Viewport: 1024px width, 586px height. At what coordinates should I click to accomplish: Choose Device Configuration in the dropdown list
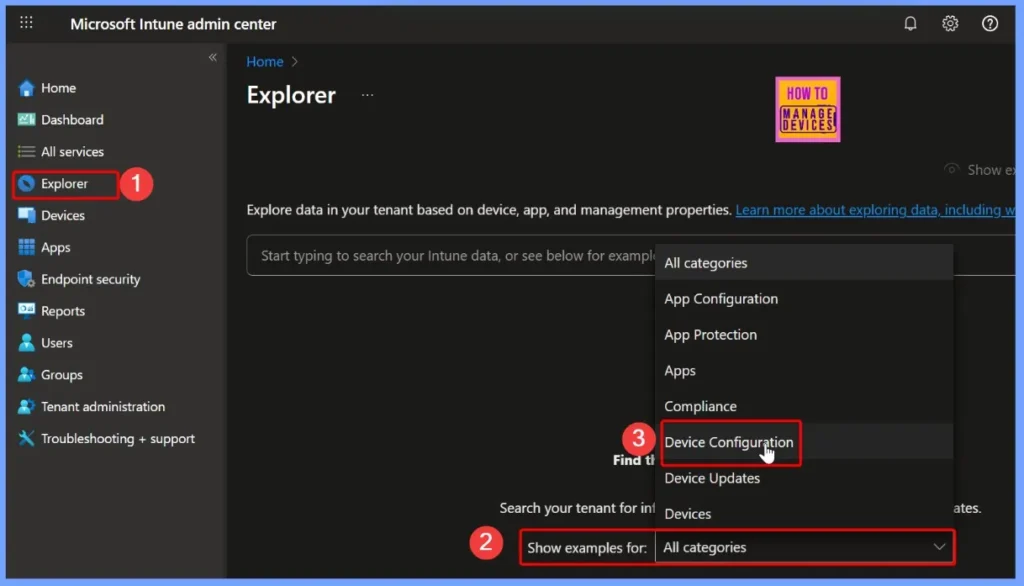pos(804,442)
